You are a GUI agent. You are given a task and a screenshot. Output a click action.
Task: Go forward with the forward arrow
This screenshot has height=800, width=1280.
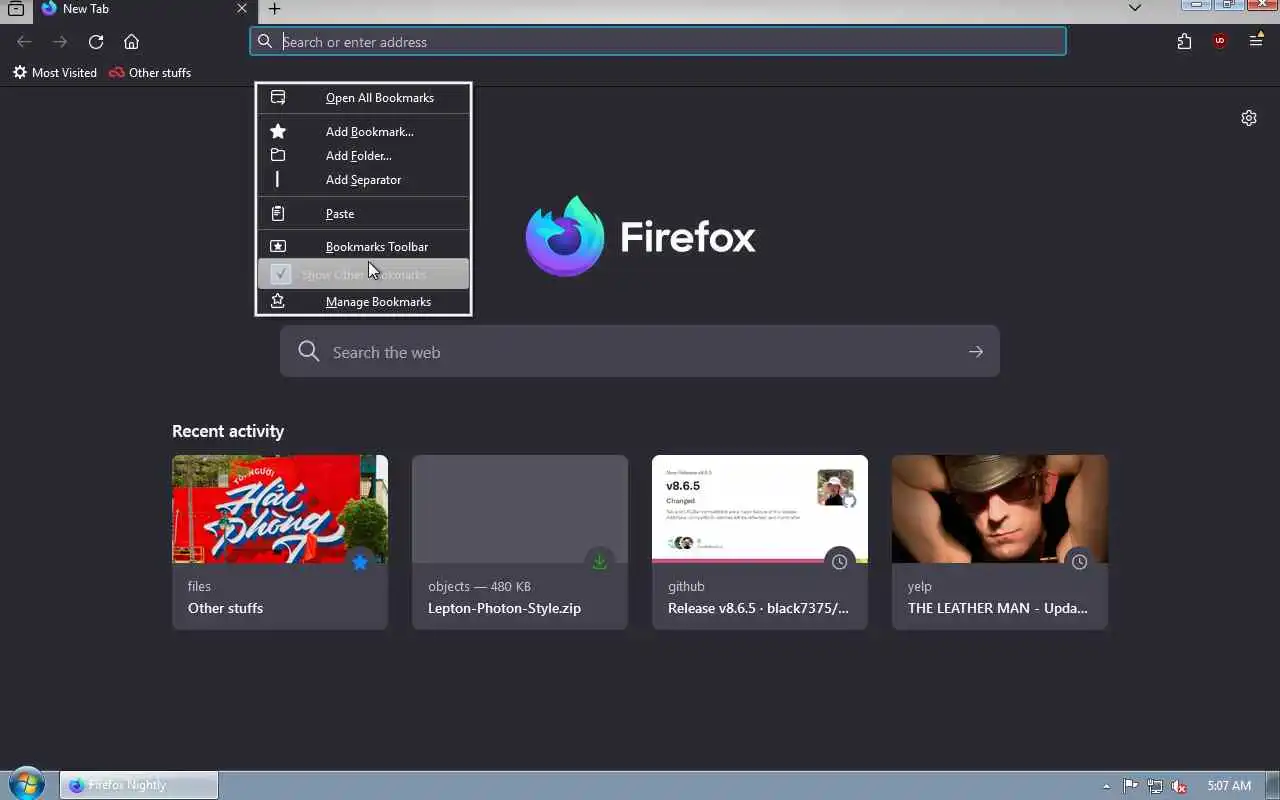60,42
